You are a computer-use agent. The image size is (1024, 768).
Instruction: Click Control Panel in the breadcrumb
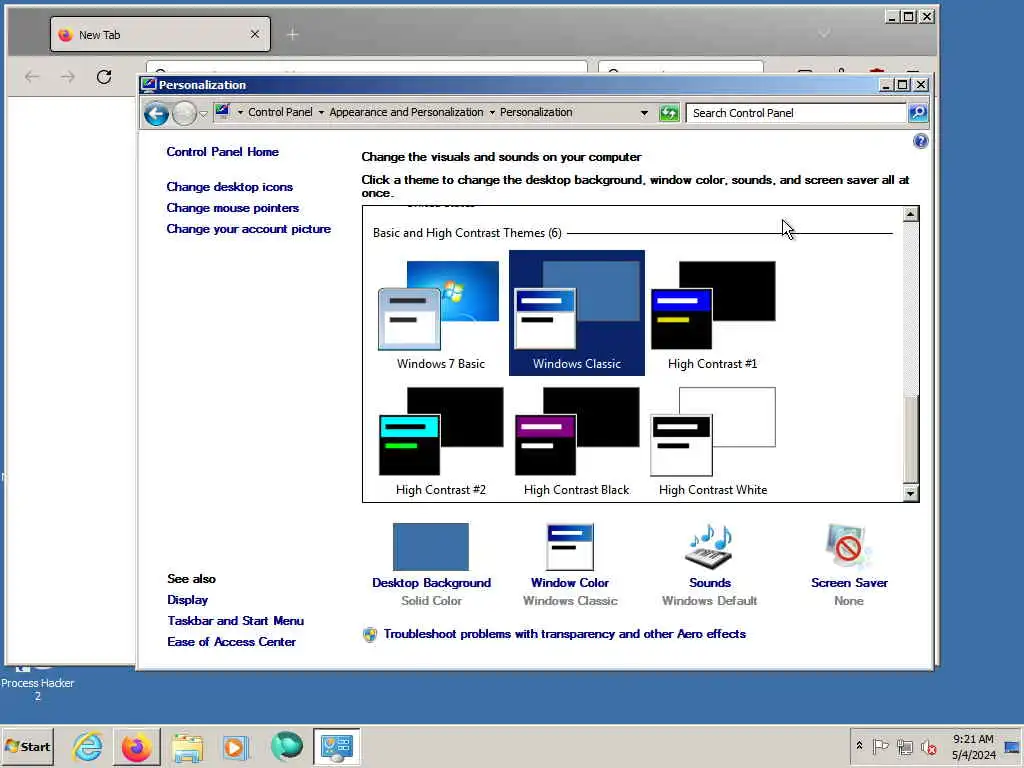pos(280,112)
